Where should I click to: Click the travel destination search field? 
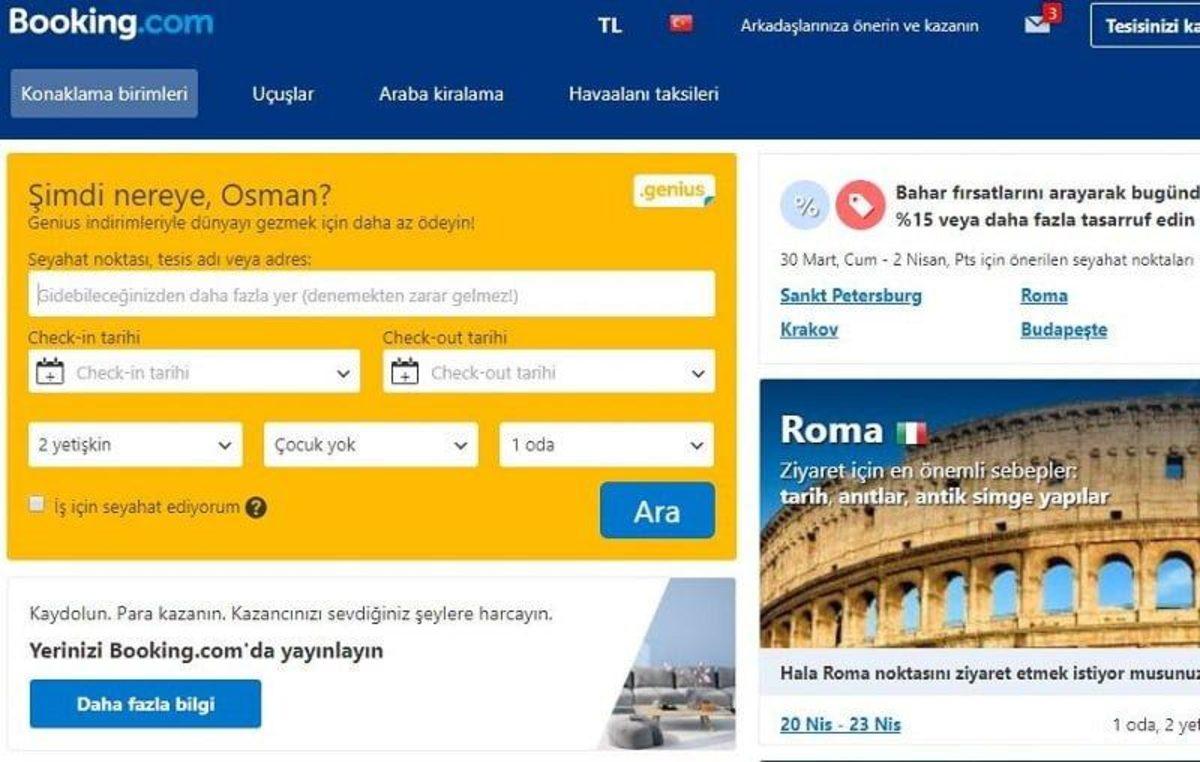tap(370, 295)
